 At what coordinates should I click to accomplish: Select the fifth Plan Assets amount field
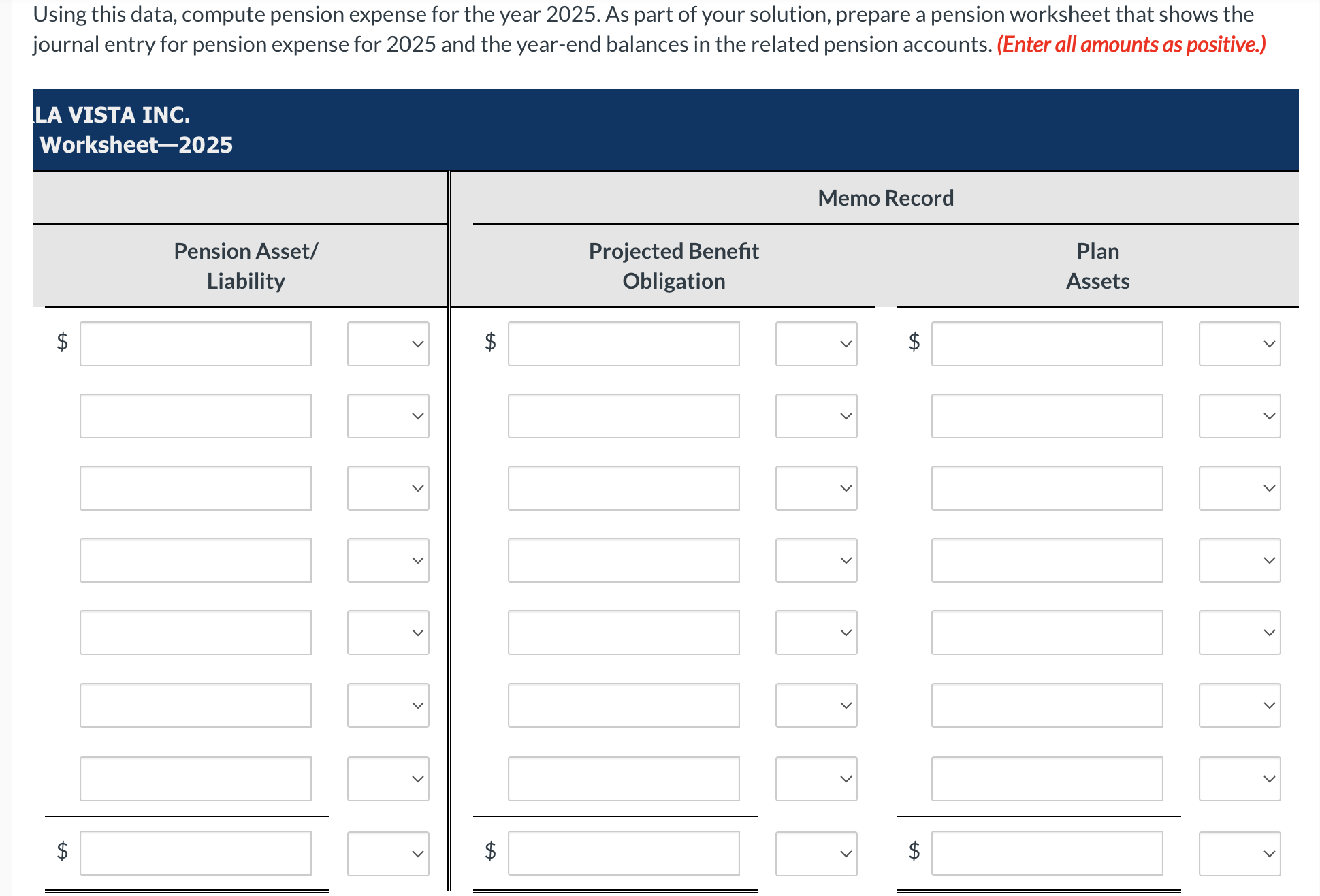click(x=1047, y=633)
